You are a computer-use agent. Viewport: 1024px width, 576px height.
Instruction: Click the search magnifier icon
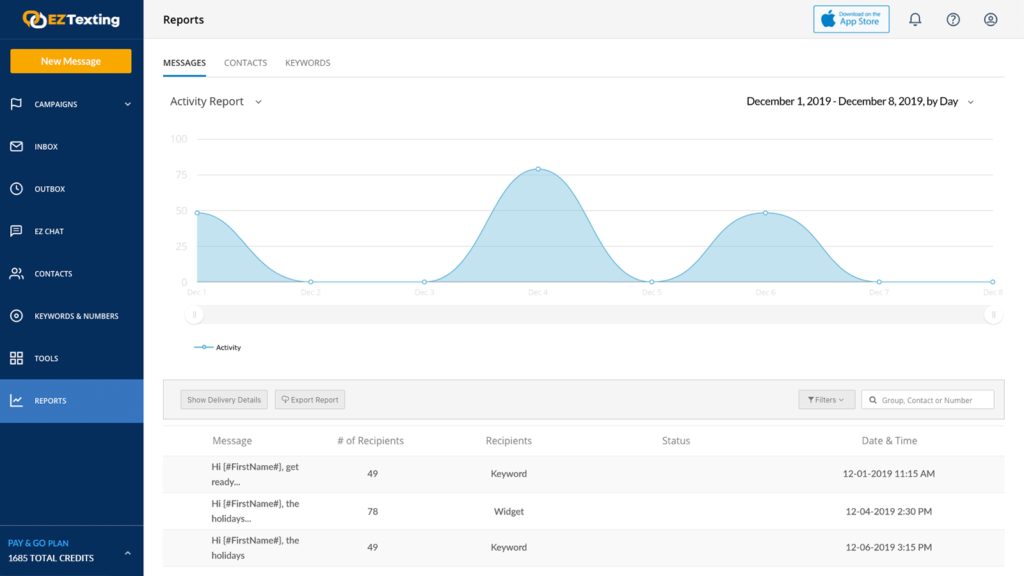point(872,400)
